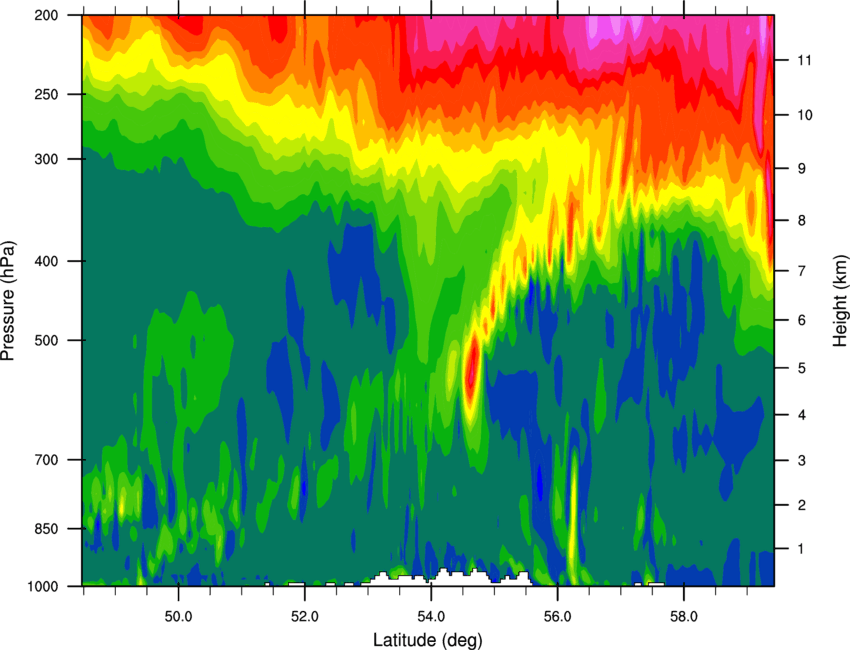Screen dimensions: 850x650
Task: Select the 300 pressure tick label
Action: point(47,159)
